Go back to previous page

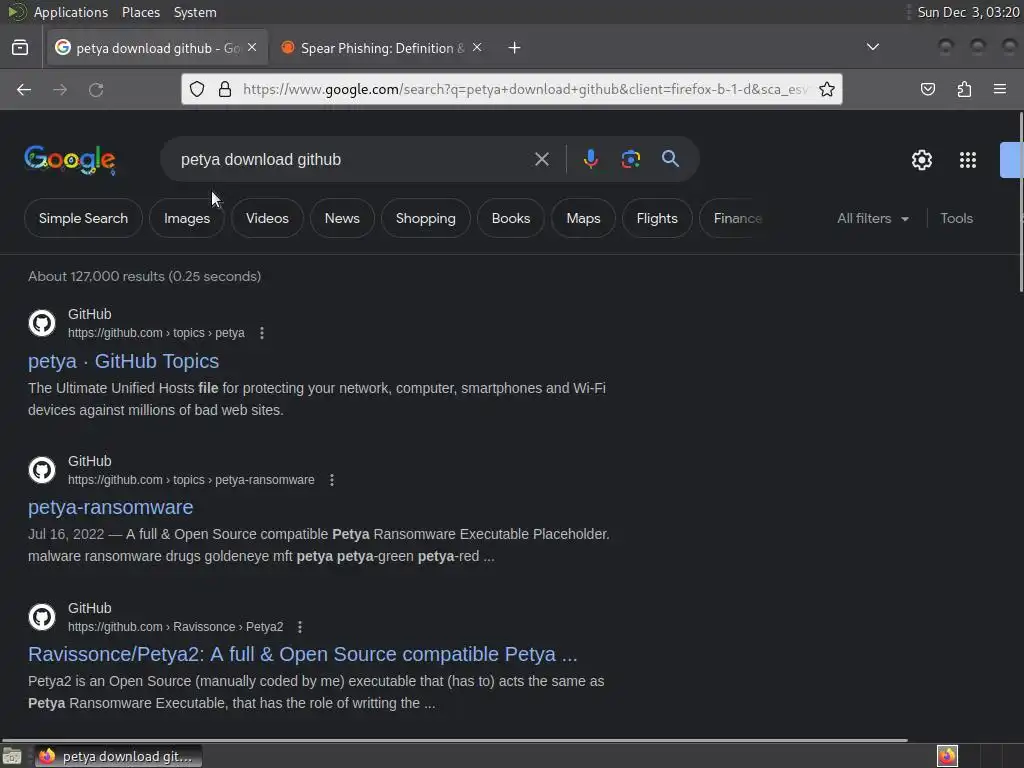tap(24, 89)
